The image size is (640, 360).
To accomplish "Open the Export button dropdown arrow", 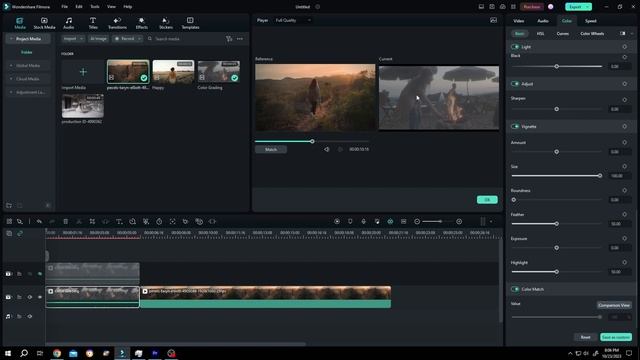I will click(588, 7).
